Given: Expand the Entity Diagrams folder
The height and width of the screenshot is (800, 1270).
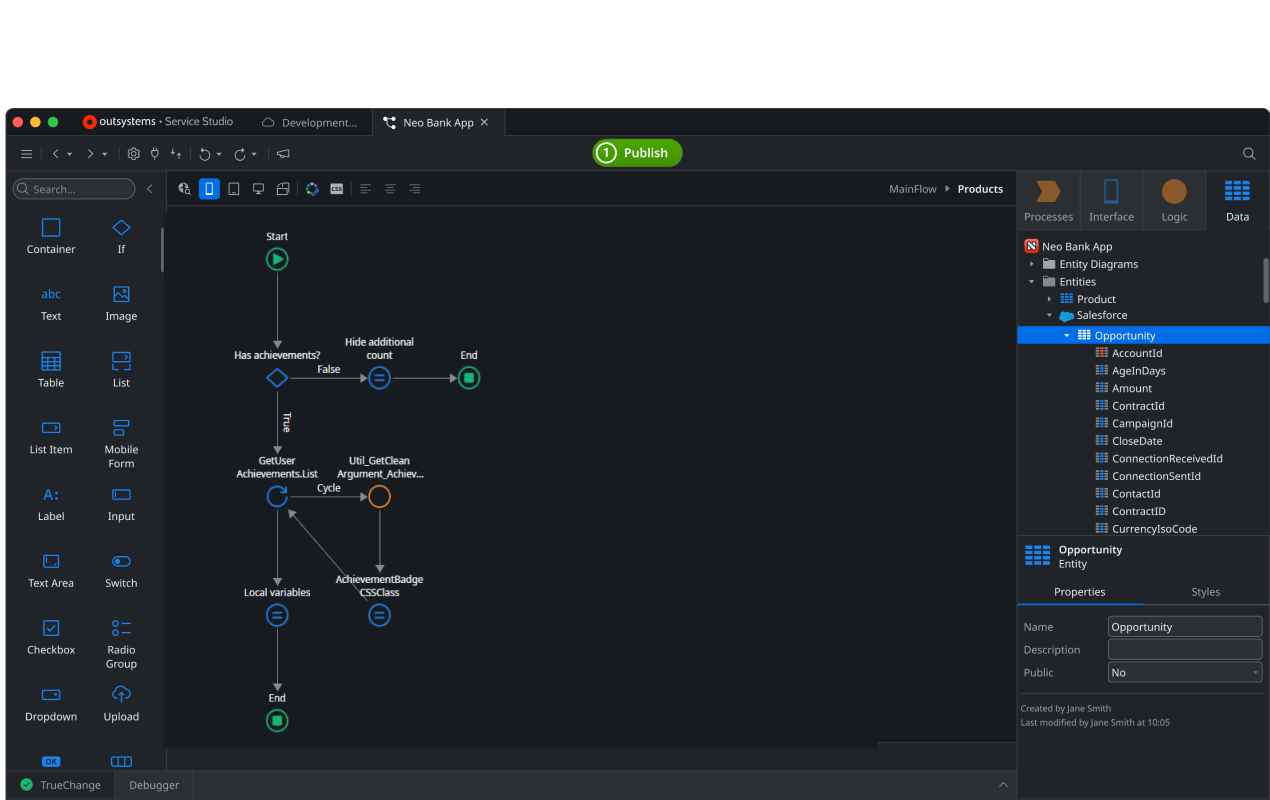Looking at the screenshot, I should (x=1032, y=264).
